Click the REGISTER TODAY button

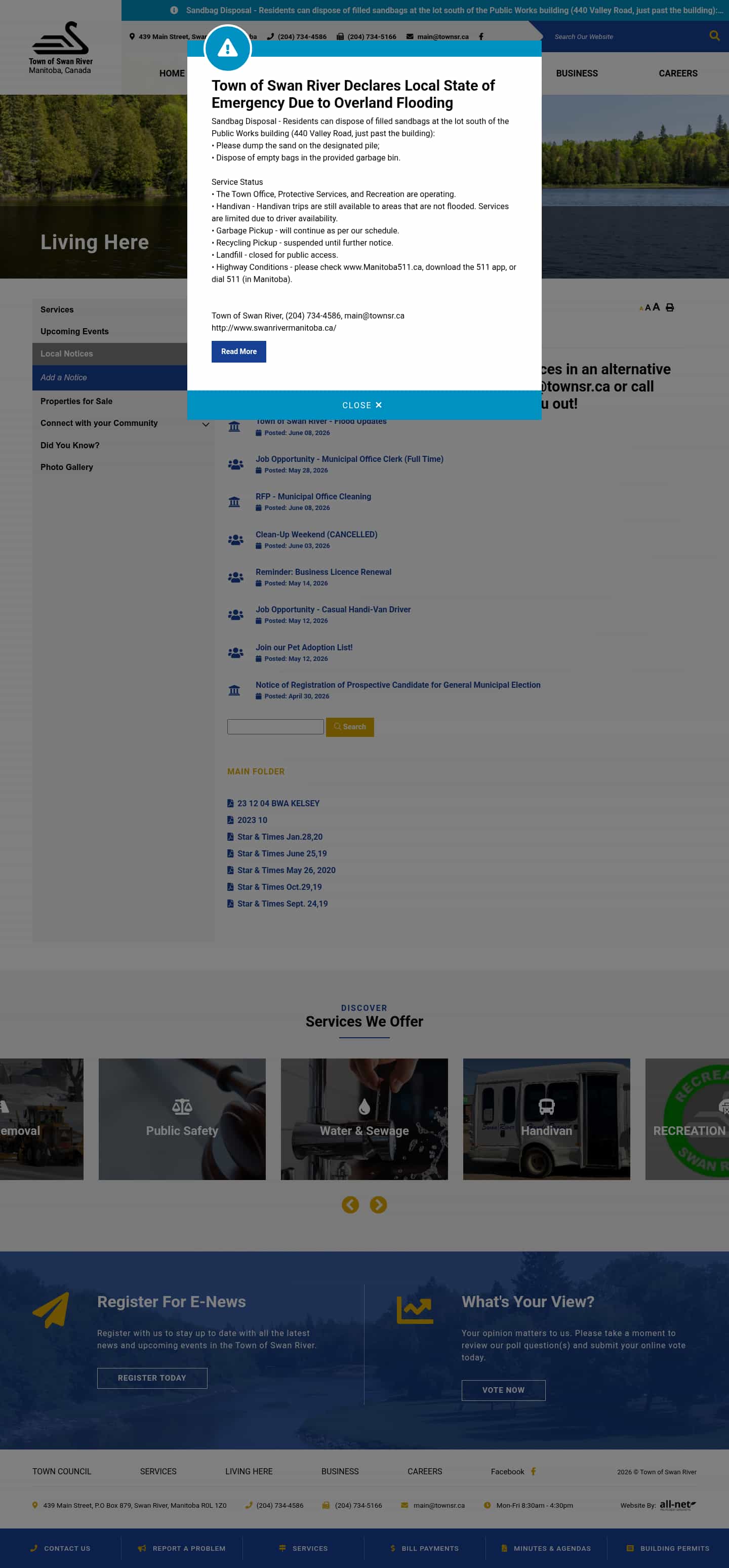pos(152,1378)
